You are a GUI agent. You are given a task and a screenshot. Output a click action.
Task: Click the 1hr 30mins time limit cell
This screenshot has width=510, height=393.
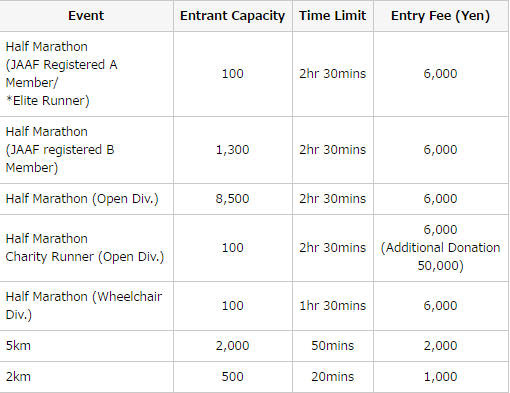[x=333, y=306]
